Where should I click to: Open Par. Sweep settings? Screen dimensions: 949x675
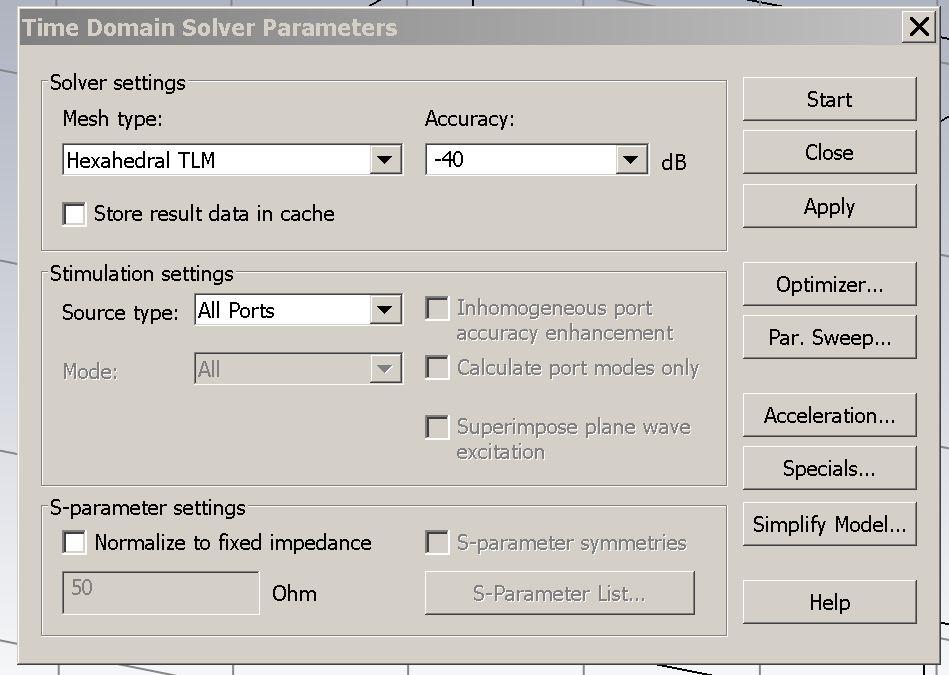tap(829, 337)
